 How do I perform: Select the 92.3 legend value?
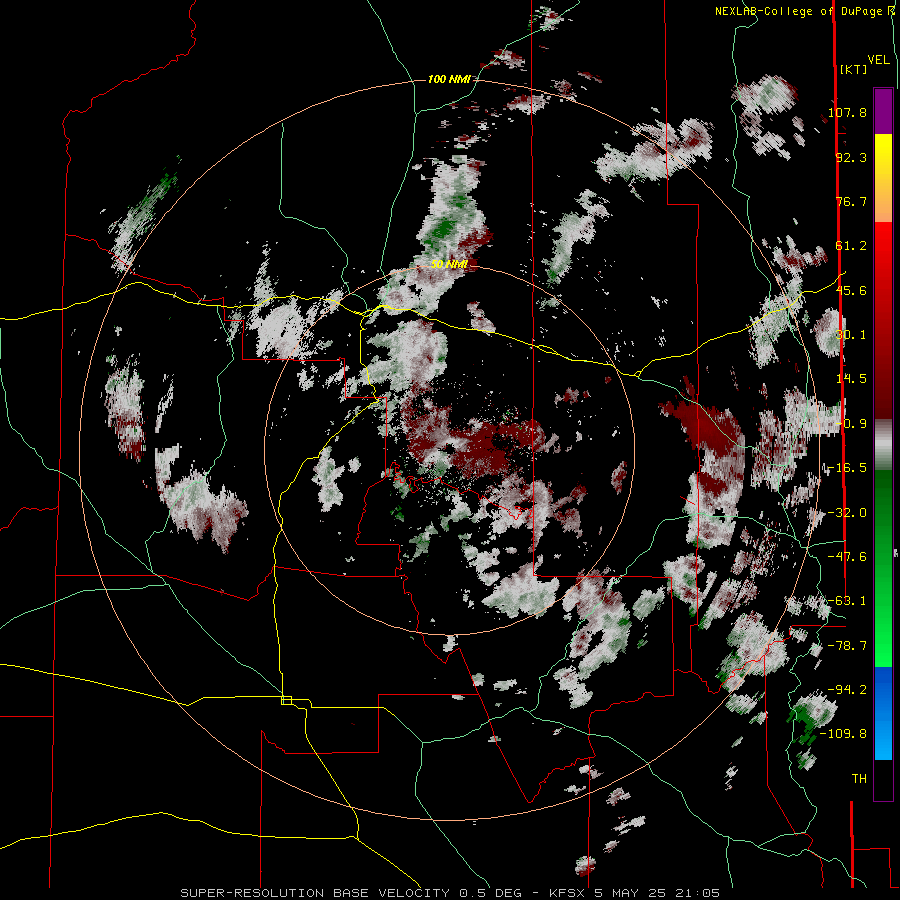pyautogui.click(x=851, y=157)
